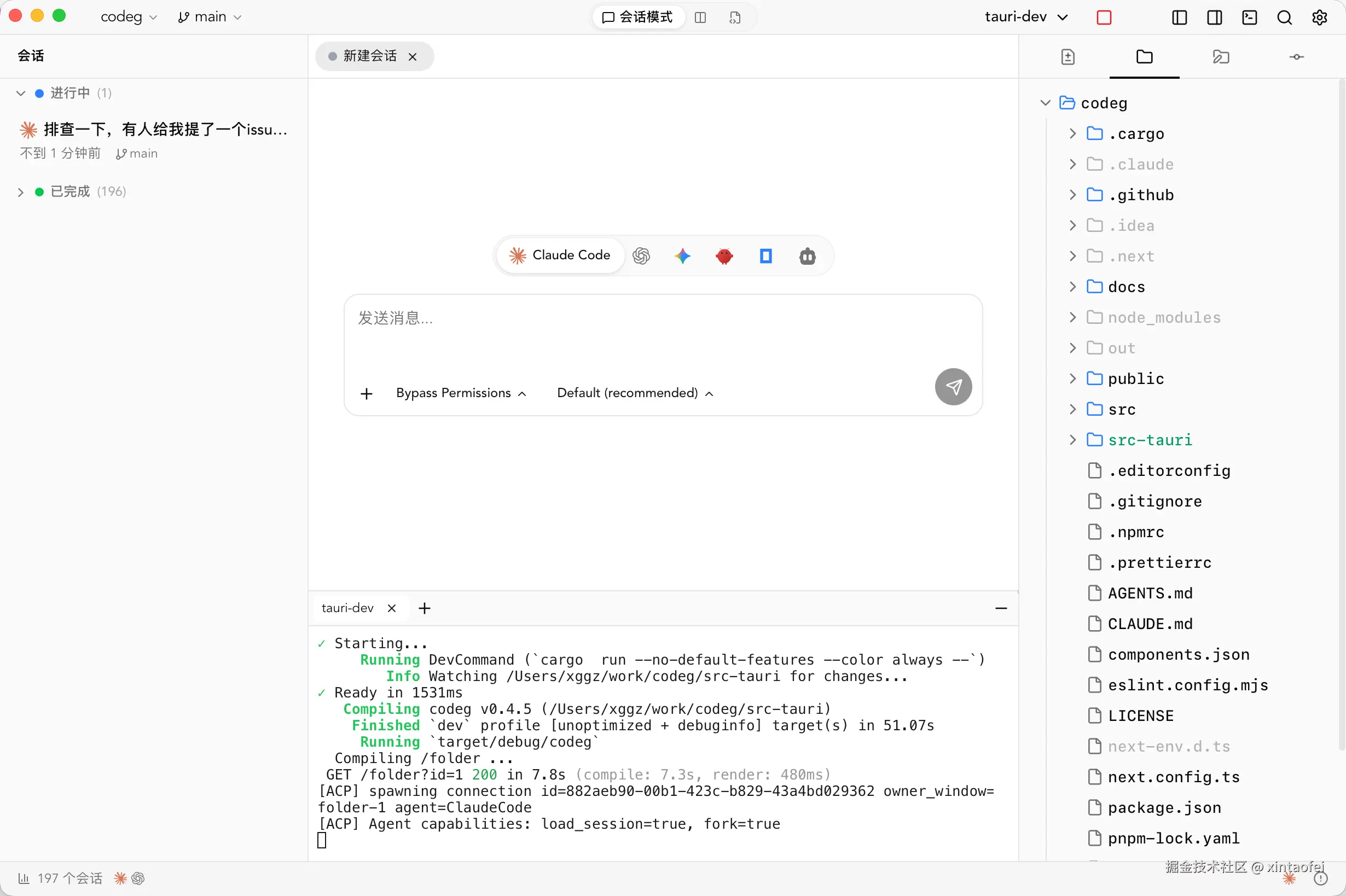This screenshot has height=896, width=1346.
Task: Select the Gemini sparkle agent icon
Action: pos(682,256)
